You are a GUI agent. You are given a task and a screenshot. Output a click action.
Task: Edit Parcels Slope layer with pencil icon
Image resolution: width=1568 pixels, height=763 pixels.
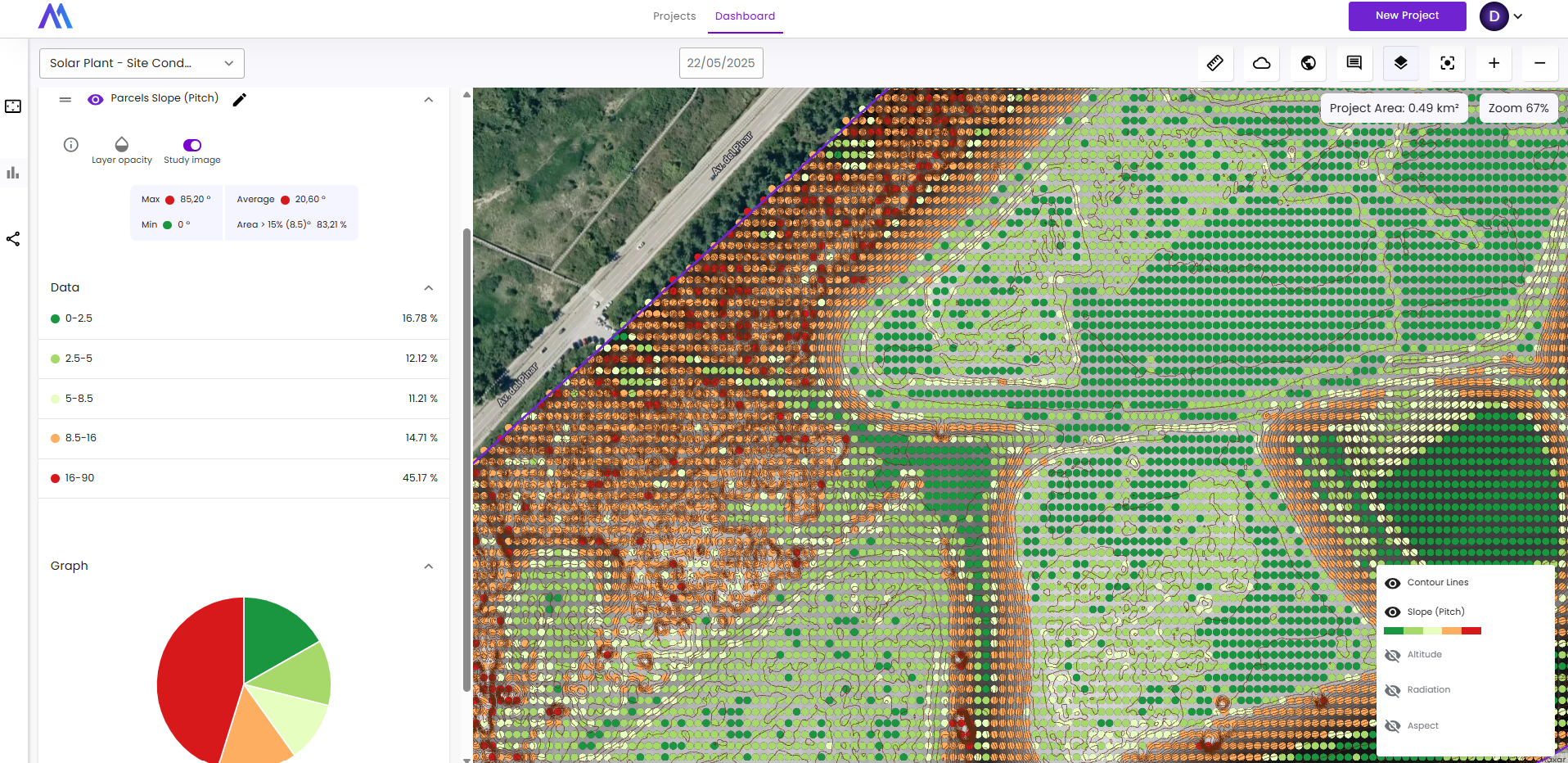click(239, 100)
